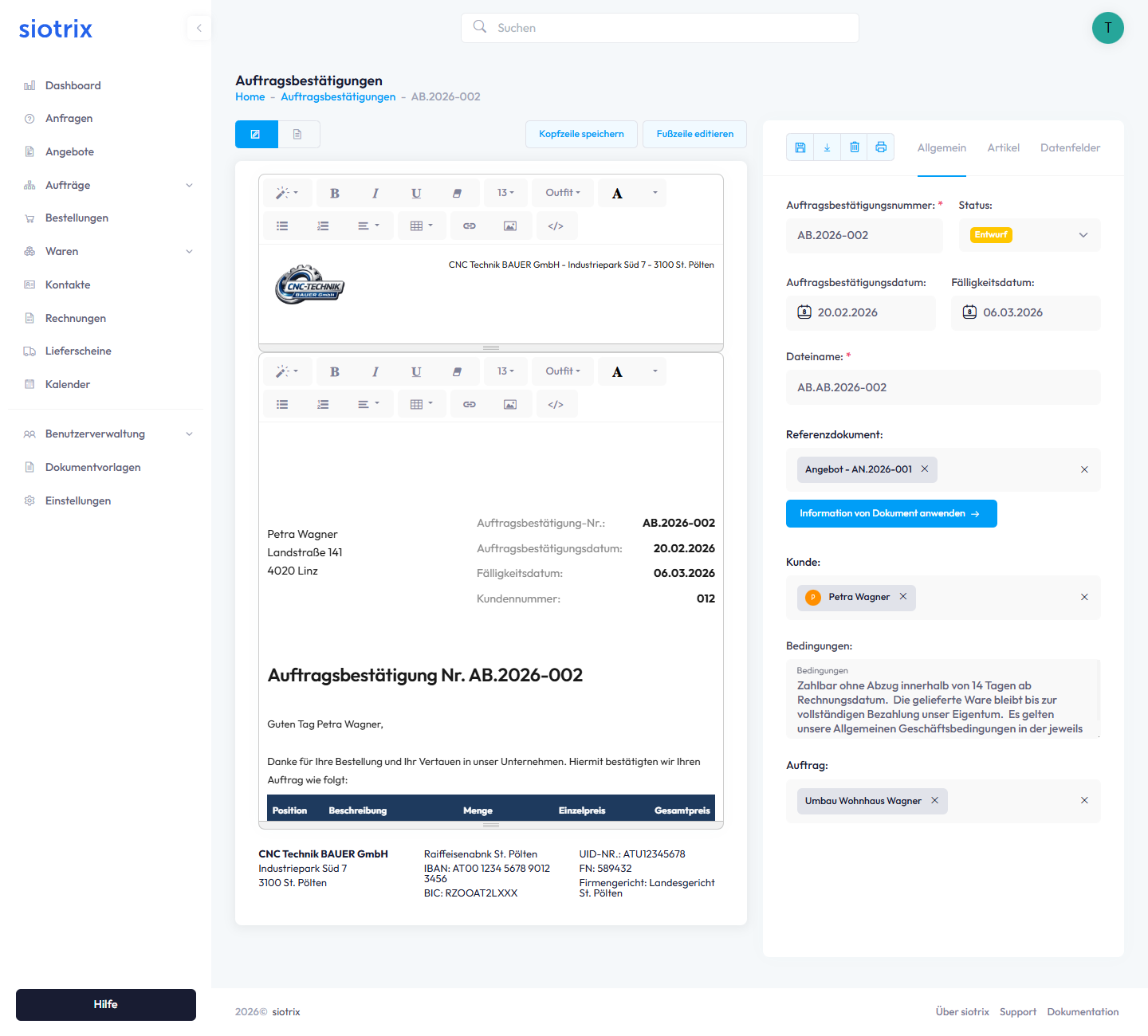Open the Outfit font family dropdown in header
The width and height of the screenshot is (1148, 1036).
pyautogui.click(x=563, y=193)
